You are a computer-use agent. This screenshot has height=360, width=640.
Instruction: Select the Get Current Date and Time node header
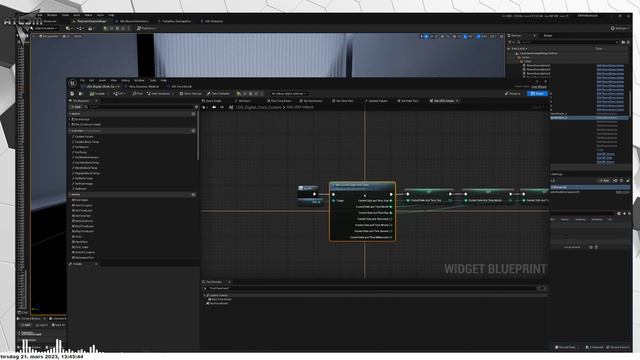coord(362,187)
